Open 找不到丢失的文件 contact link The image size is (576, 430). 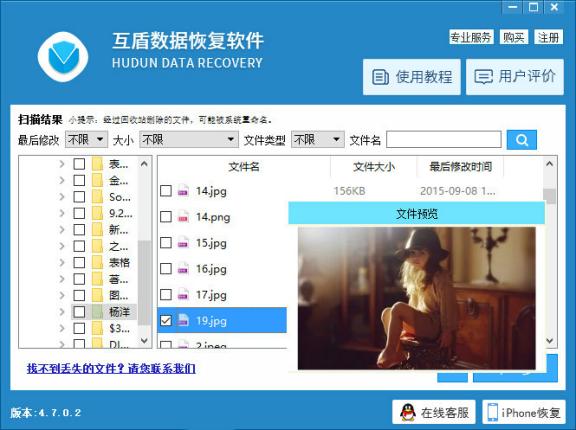111,368
